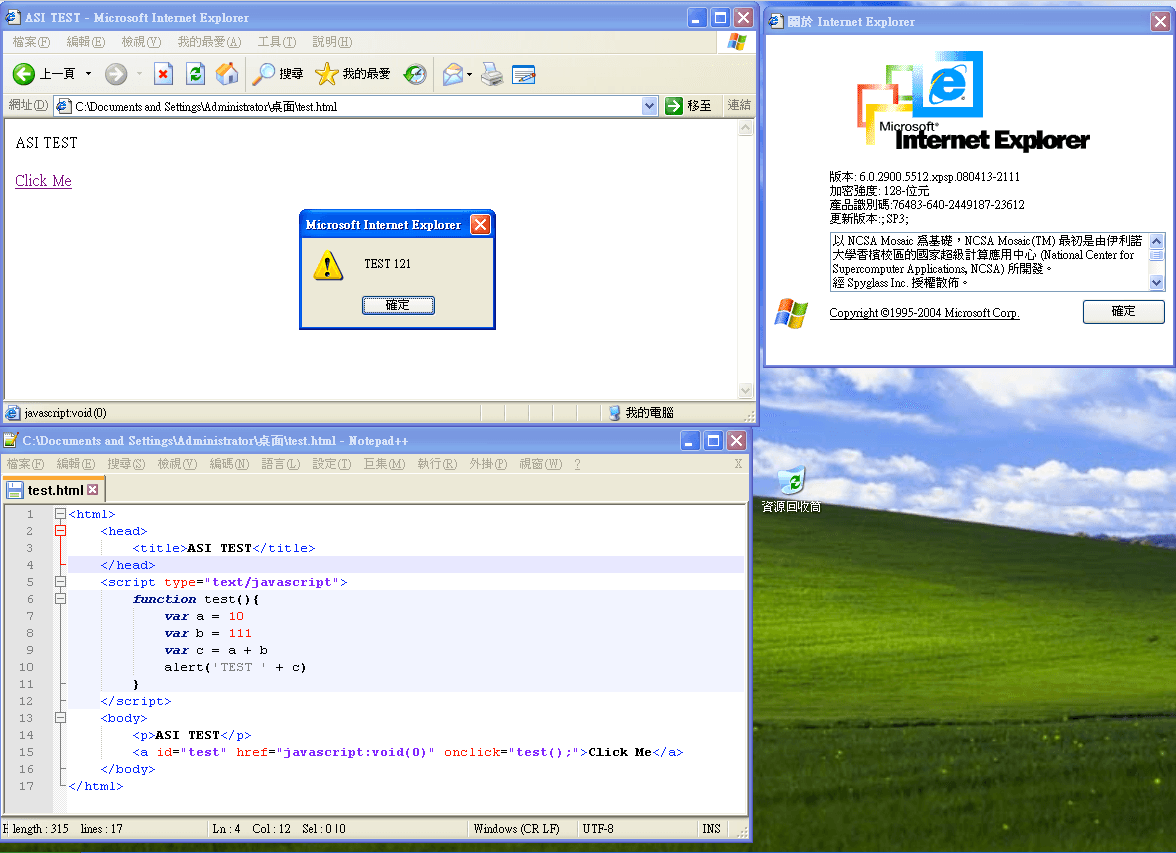Click the Recycle Bin desktop icon
Screen dimensions: 1176x853
click(791, 480)
